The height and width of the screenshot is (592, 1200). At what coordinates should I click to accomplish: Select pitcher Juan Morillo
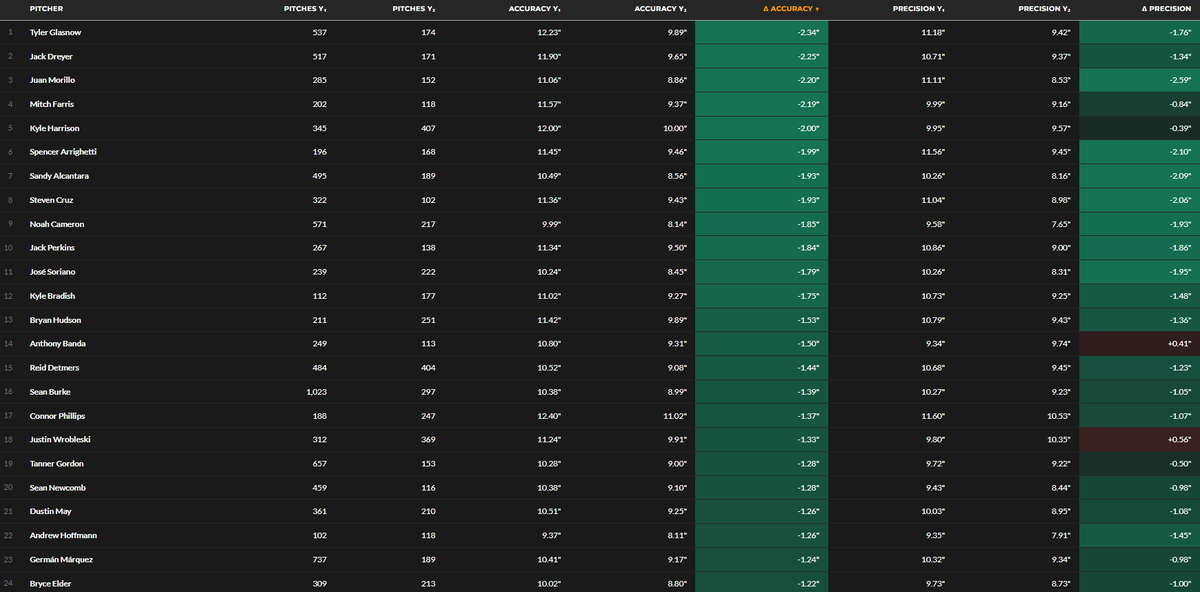coord(51,80)
